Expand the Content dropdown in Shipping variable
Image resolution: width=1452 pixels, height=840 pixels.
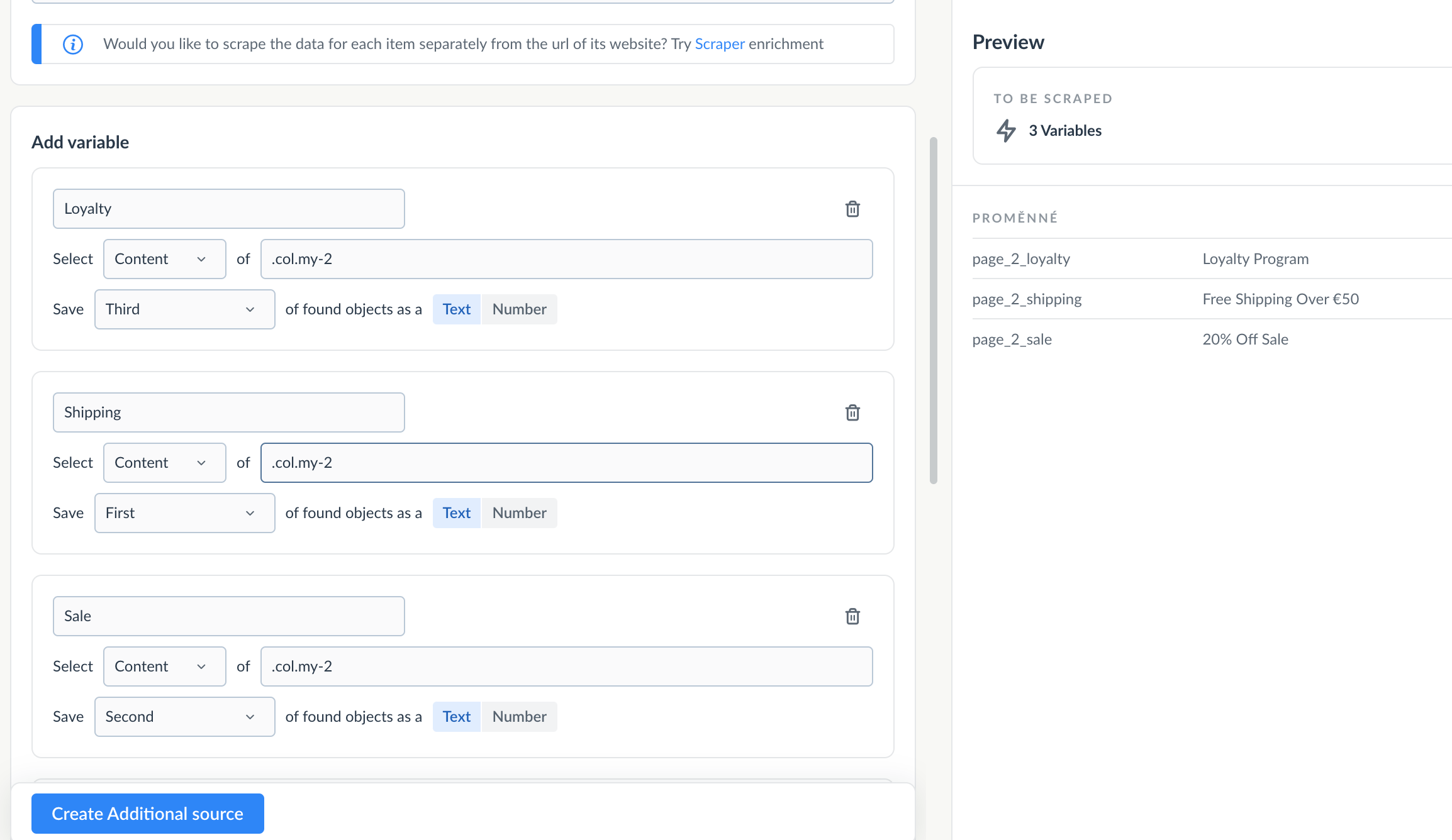[x=164, y=463]
